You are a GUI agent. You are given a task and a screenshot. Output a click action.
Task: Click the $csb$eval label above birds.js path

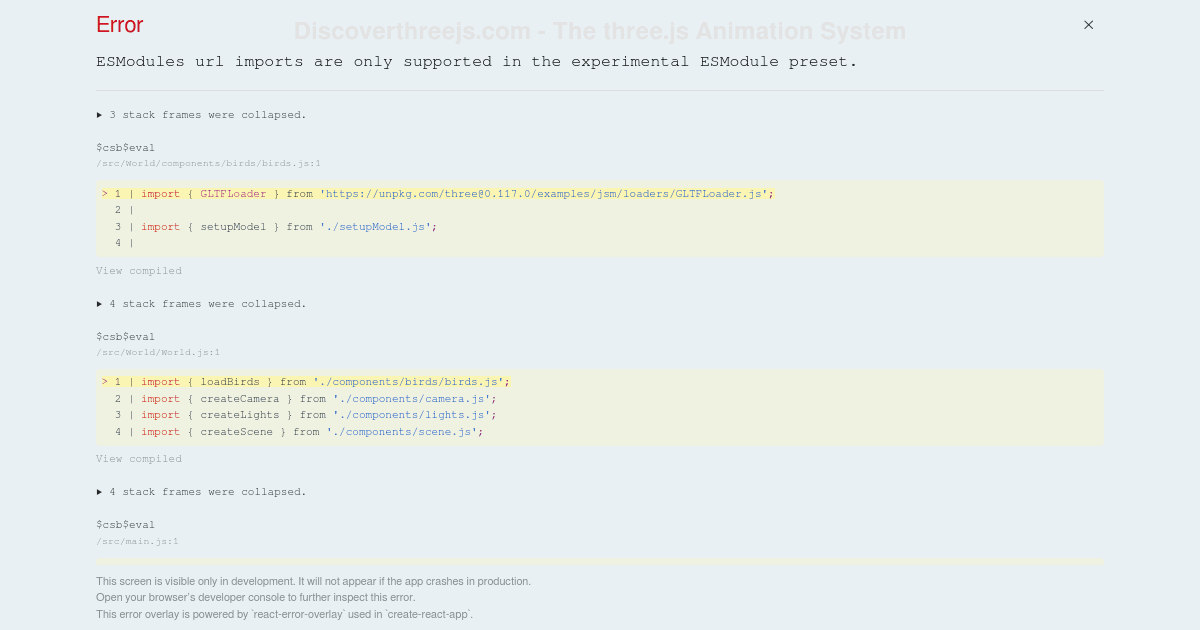pos(125,148)
